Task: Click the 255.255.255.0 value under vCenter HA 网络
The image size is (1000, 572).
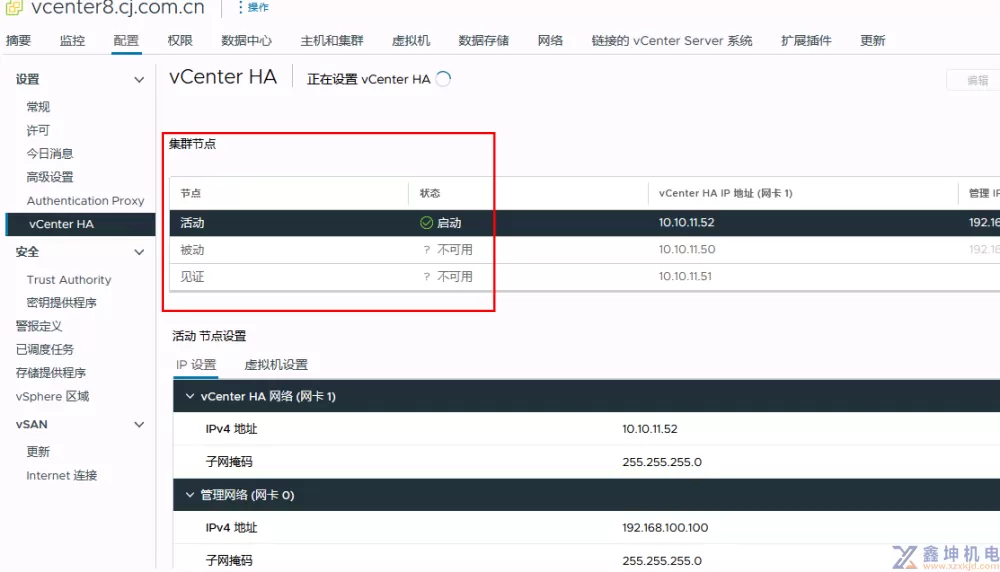Action: click(x=662, y=462)
